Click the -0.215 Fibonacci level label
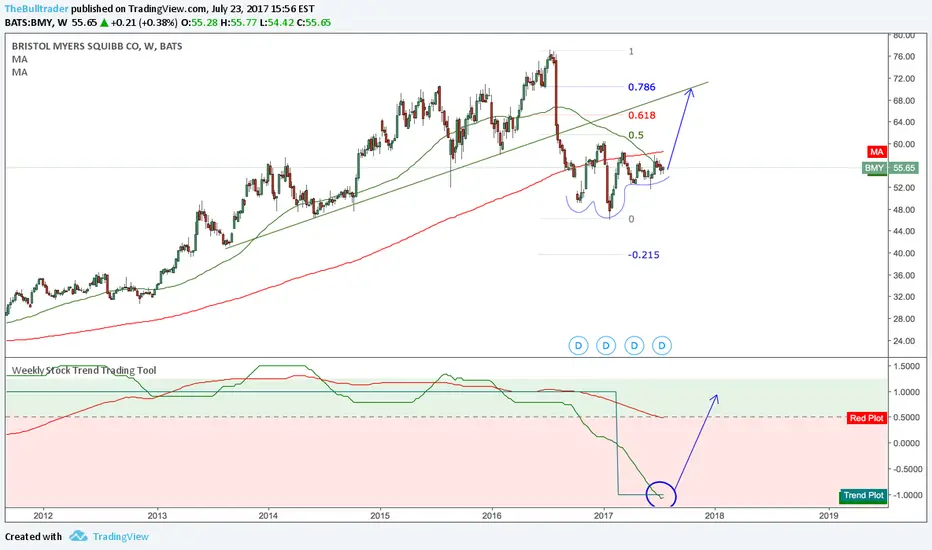This screenshot has height=550, width=932. (x=644, y=254)
